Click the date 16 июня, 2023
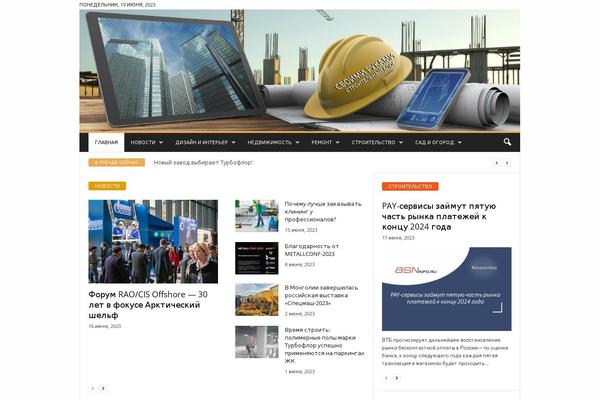The width and height of the screenshot is (600, 400). tap(104, 327)
